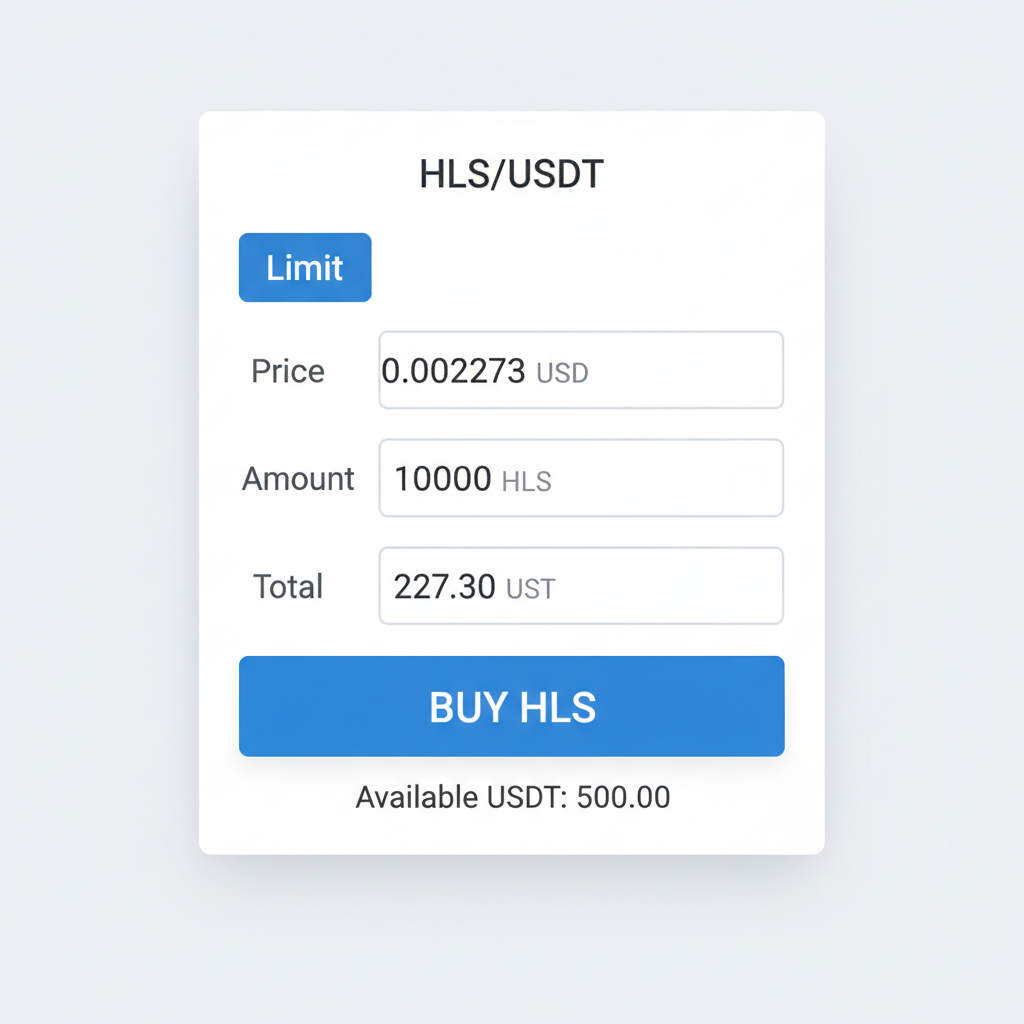Click the Amount field label
The image size is (1024, 1024).
297,478
